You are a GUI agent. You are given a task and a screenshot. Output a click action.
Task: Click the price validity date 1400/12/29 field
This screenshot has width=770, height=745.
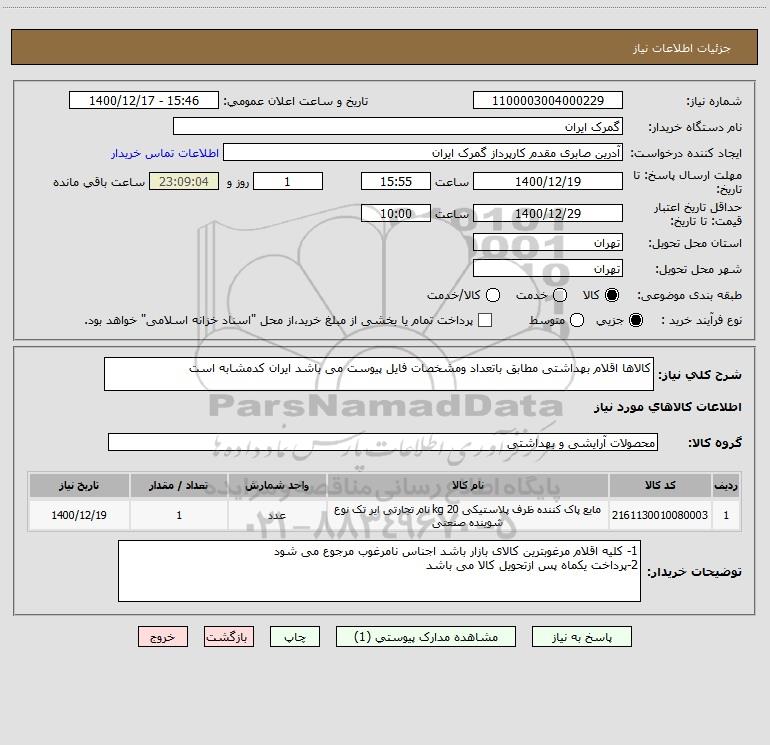pyautogui.click(x=548, y=214)
